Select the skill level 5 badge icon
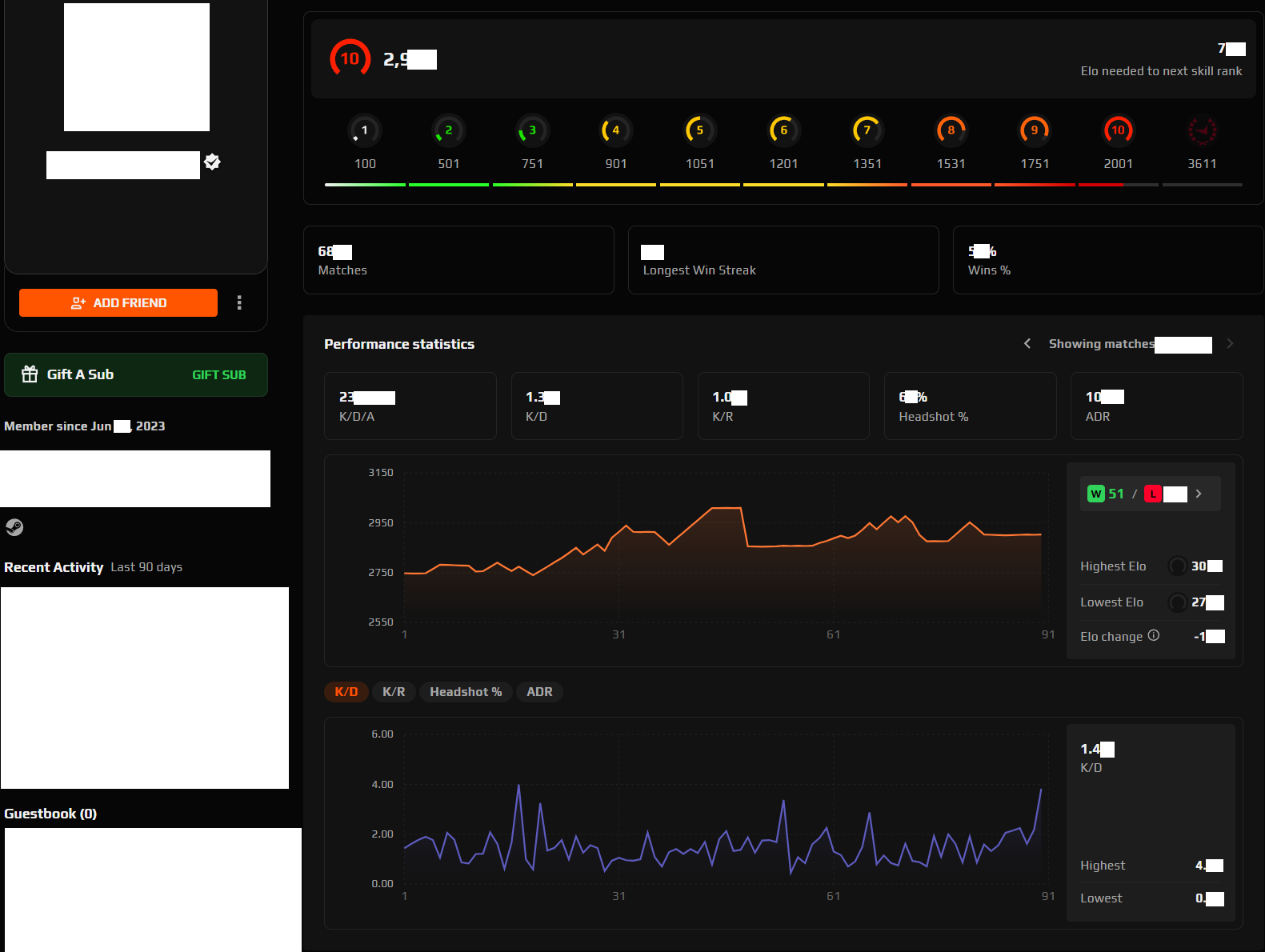Image resolution: width=1265 pixels, height=952 pixels. 699,130
